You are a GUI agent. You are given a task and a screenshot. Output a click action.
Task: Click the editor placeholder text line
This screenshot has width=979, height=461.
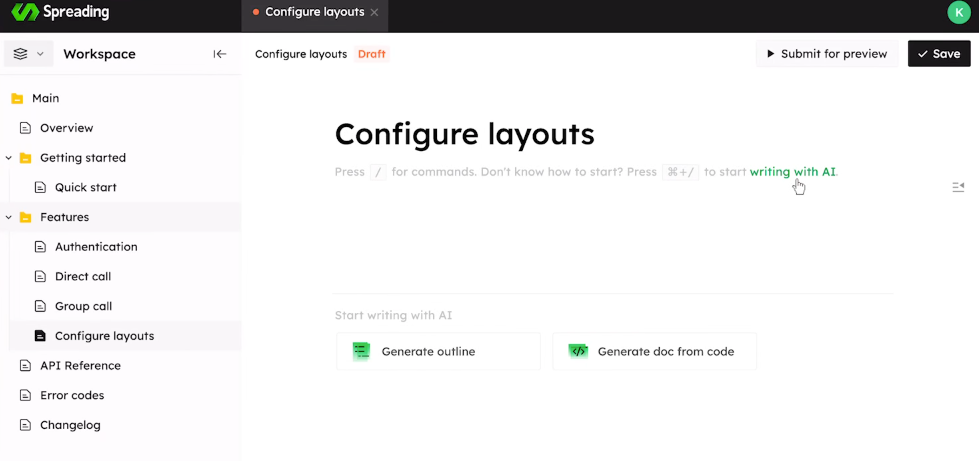pos(586,172)
